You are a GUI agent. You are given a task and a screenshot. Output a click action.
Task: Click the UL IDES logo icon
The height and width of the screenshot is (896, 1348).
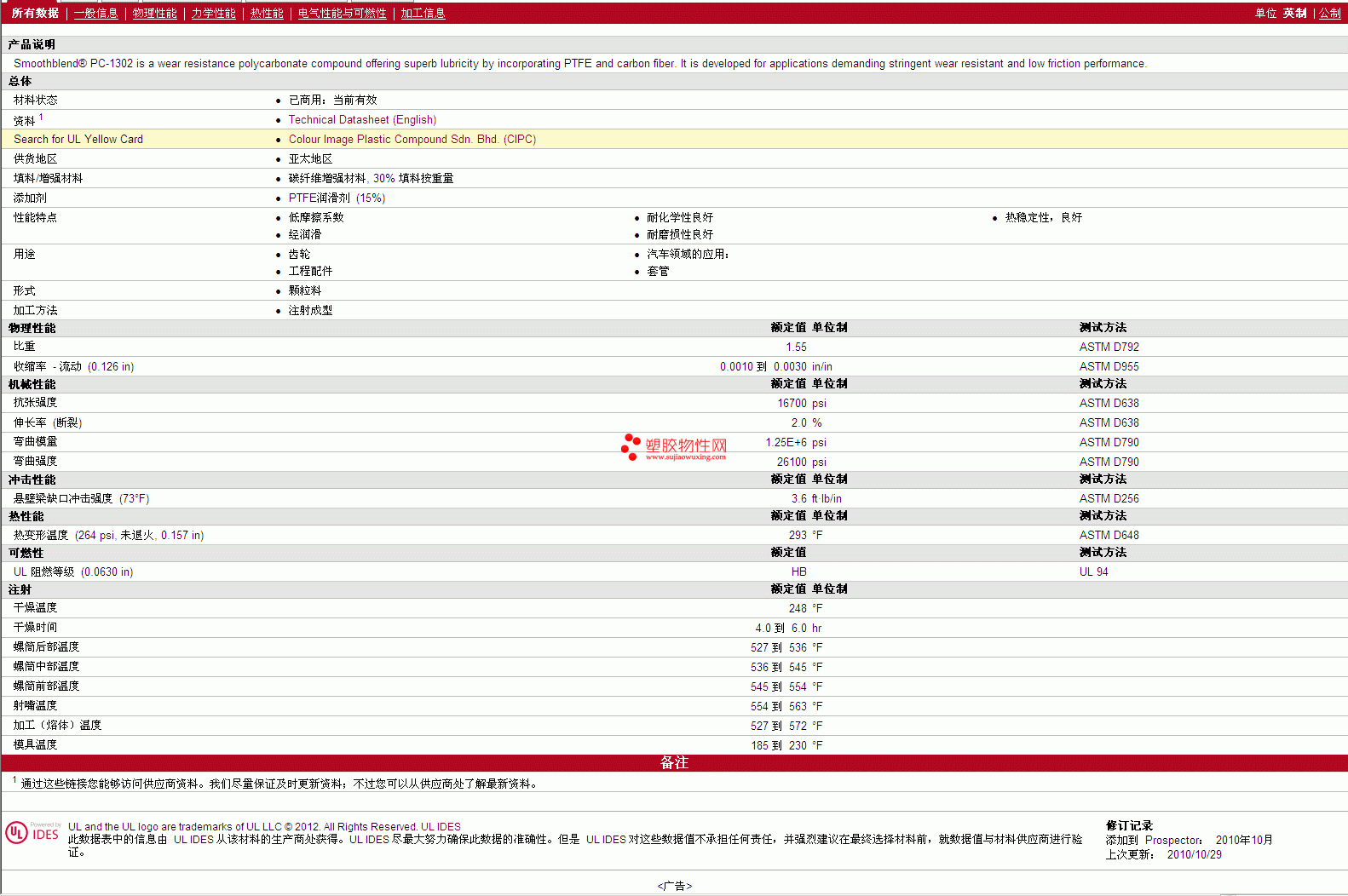click(32, 832)
